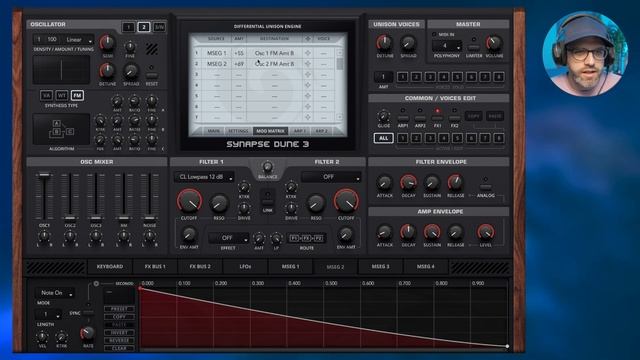Adjust the filter Balance knob
The height and width of the screenshot is (360, 640).
[x=267, y=167]
